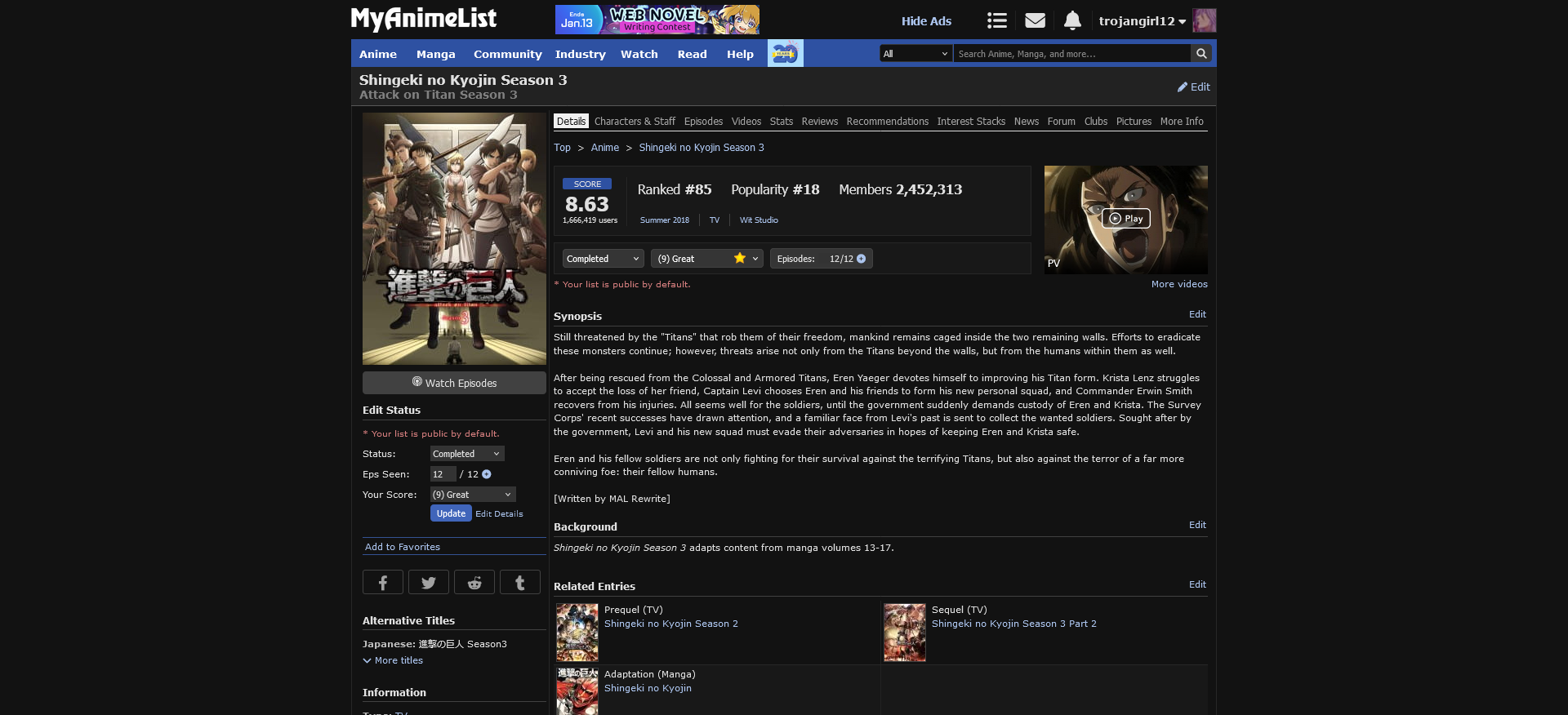Open the Reviews tab
1568x715 pixels.
[x=819, y=122]
